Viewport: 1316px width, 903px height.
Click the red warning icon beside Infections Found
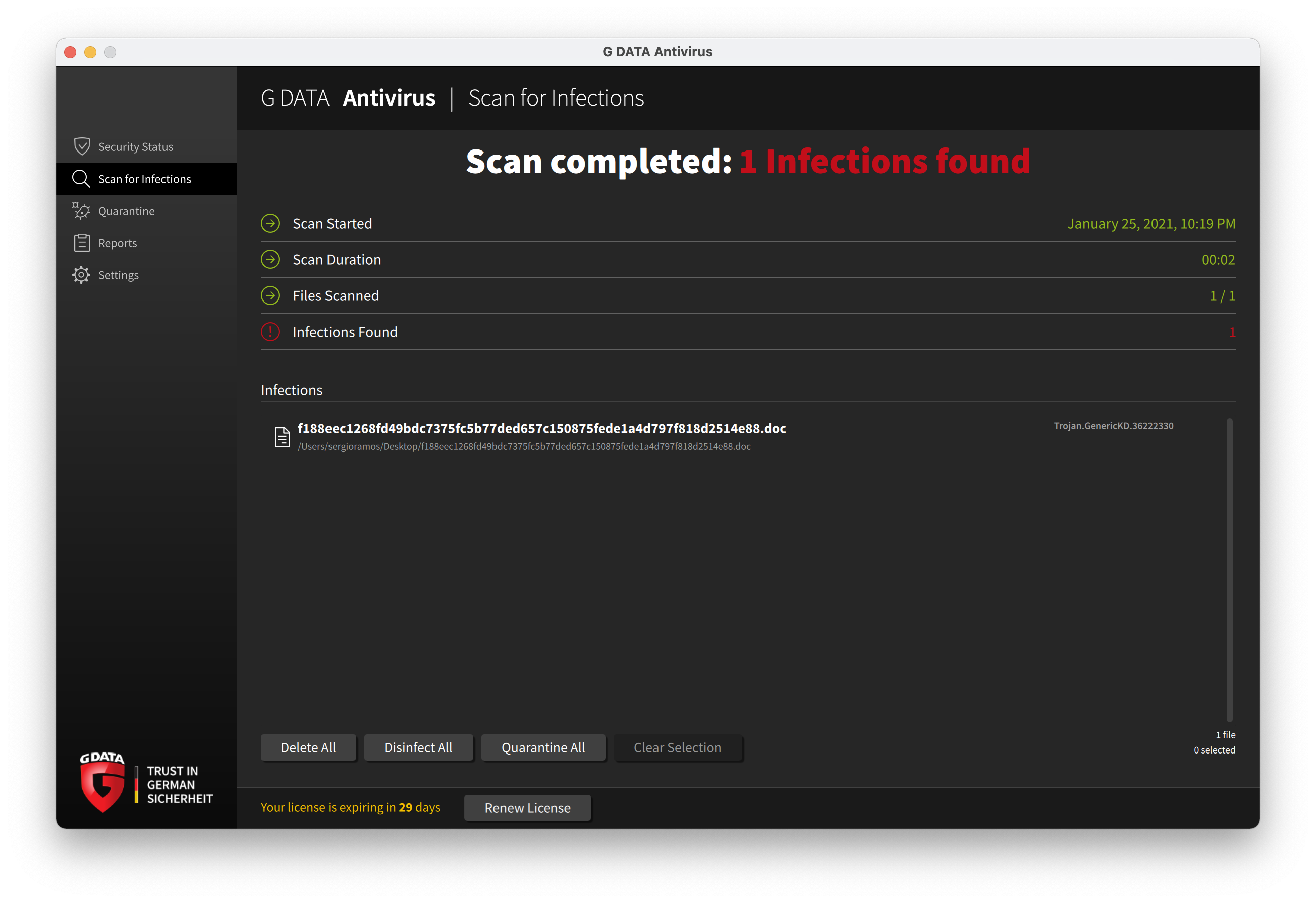270,332
